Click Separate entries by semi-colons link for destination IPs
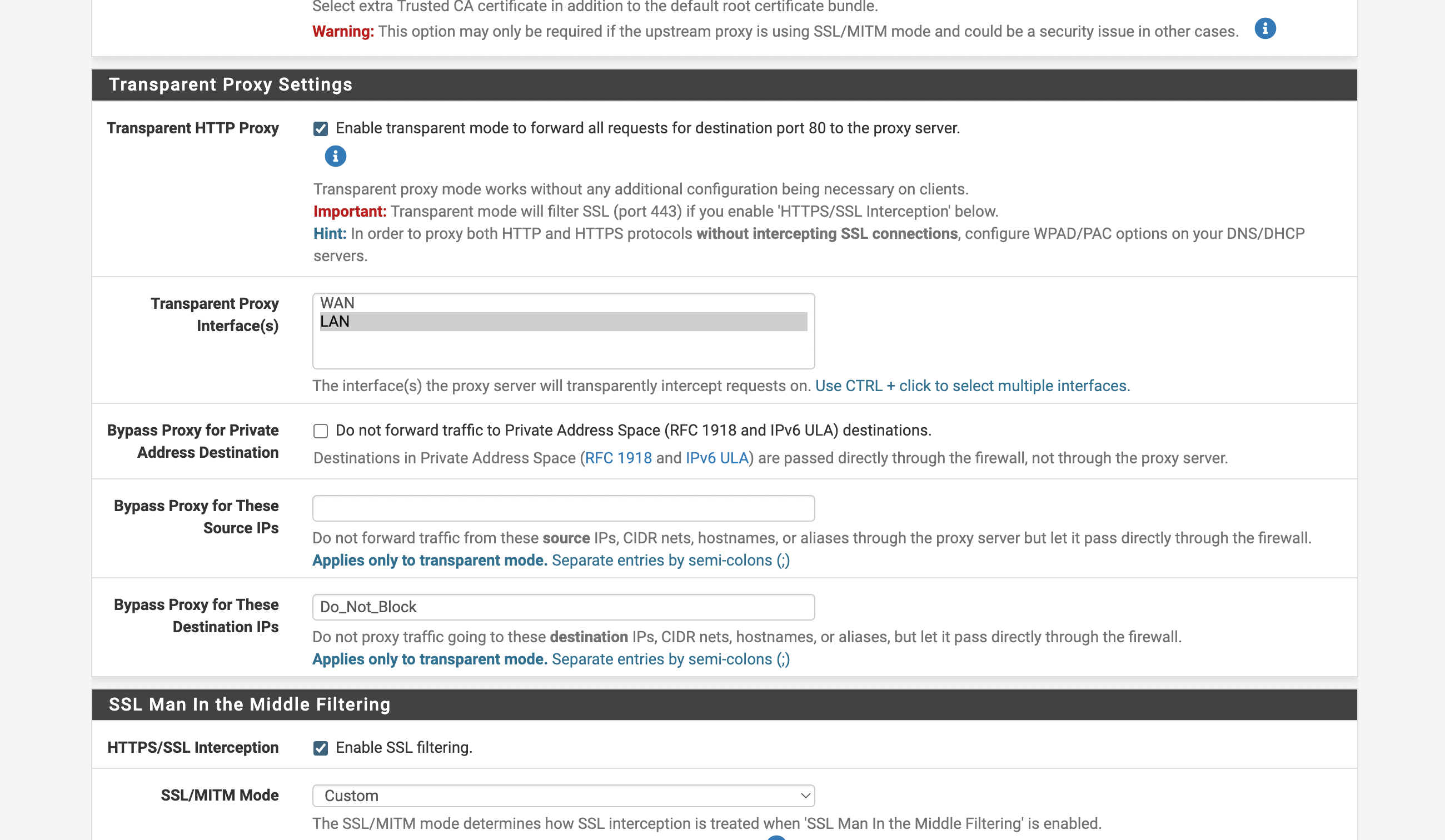Screen dimensions: 1445x840 click(670, 658)
